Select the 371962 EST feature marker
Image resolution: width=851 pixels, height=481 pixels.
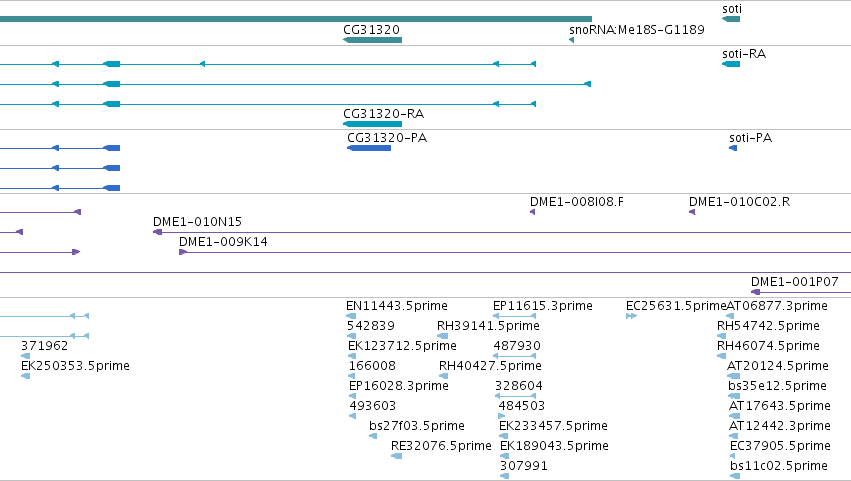click(26, 356)
